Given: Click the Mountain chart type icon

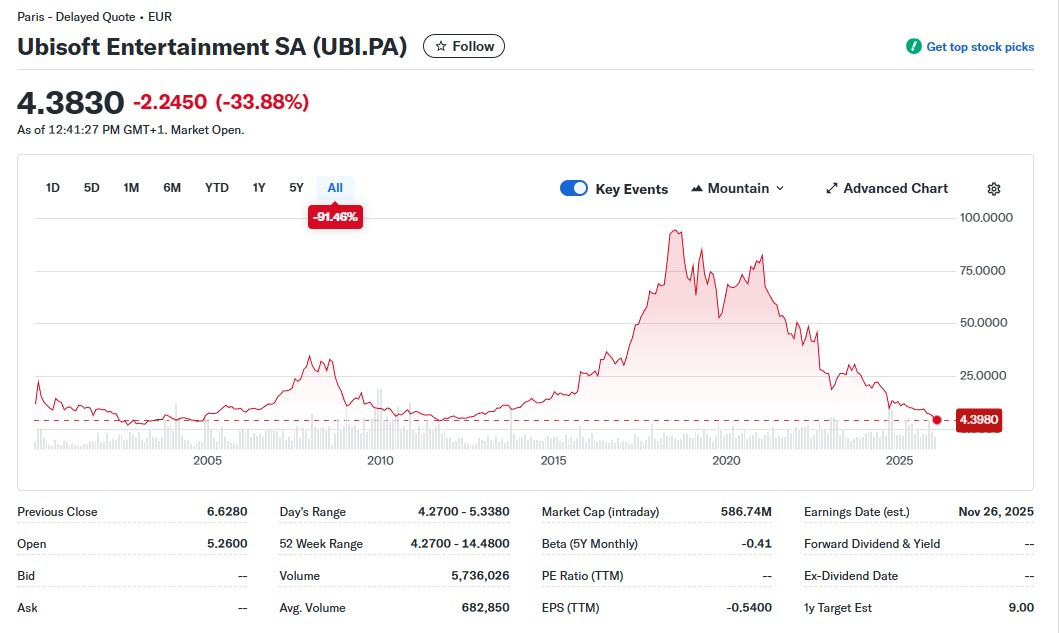Looking at the screenshot, I should click(696, 189).
